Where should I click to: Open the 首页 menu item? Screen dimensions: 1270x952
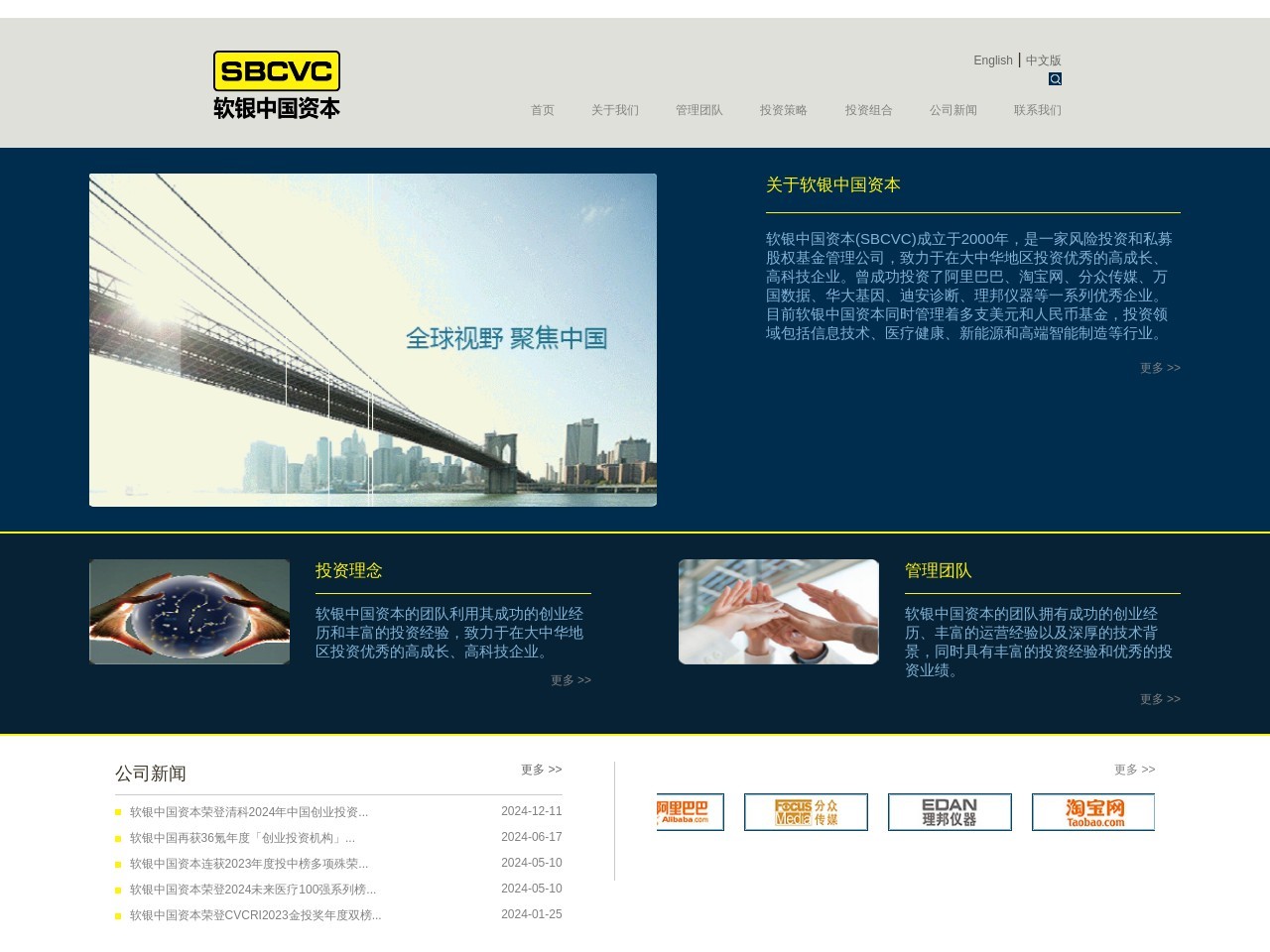point(543,110)
